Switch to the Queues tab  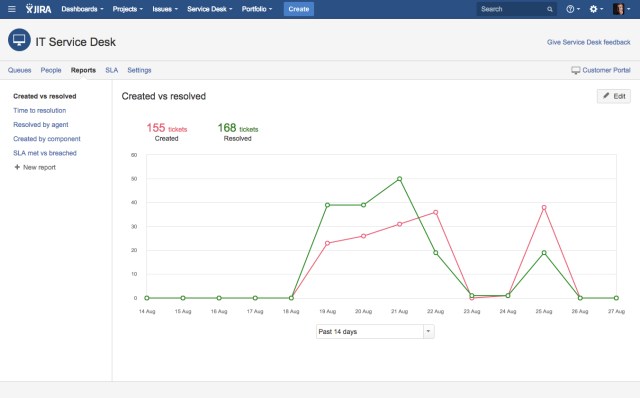coord(20,70)
